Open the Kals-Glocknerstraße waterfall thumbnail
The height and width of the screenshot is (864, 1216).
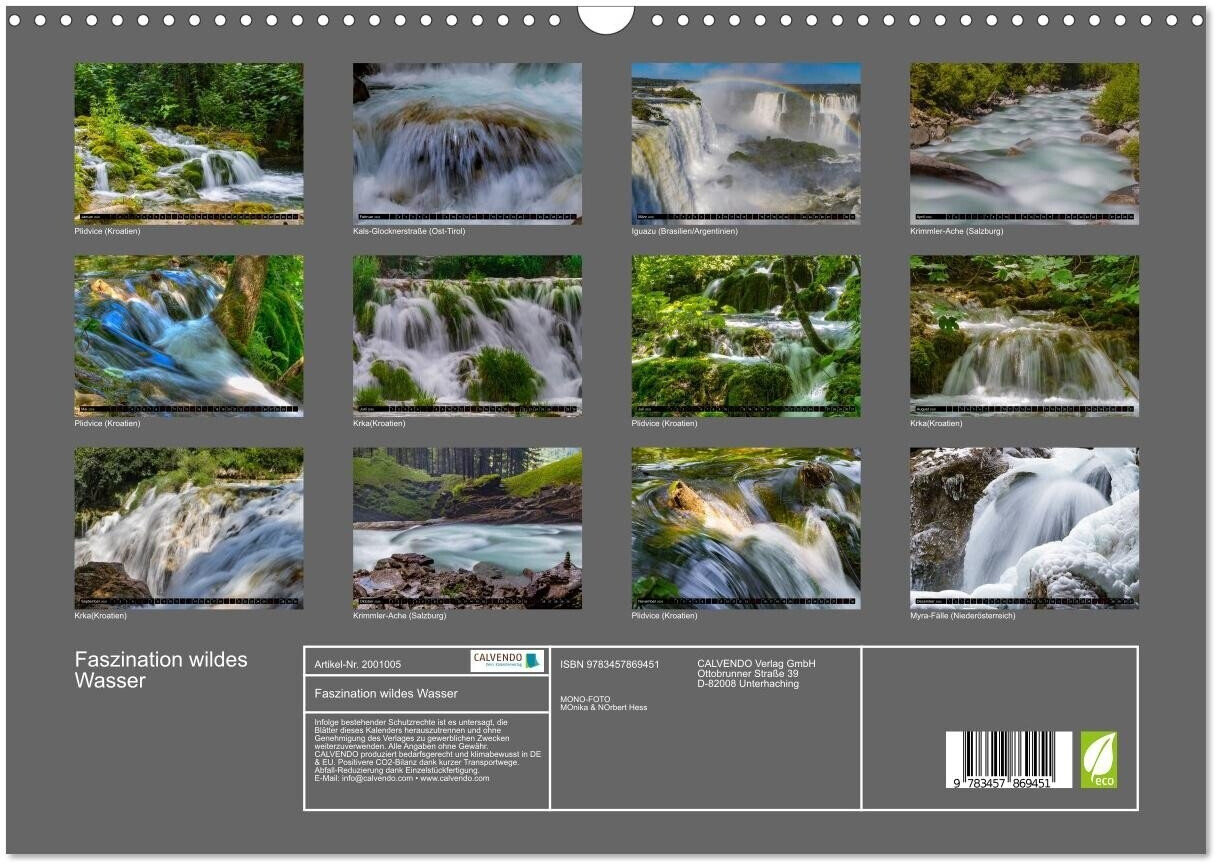click(467, 143)
